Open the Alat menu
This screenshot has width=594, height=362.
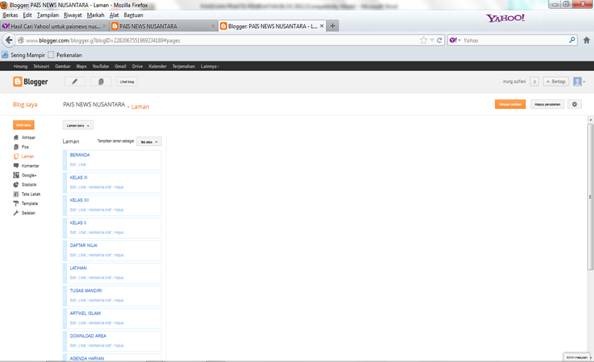(114, 15)
